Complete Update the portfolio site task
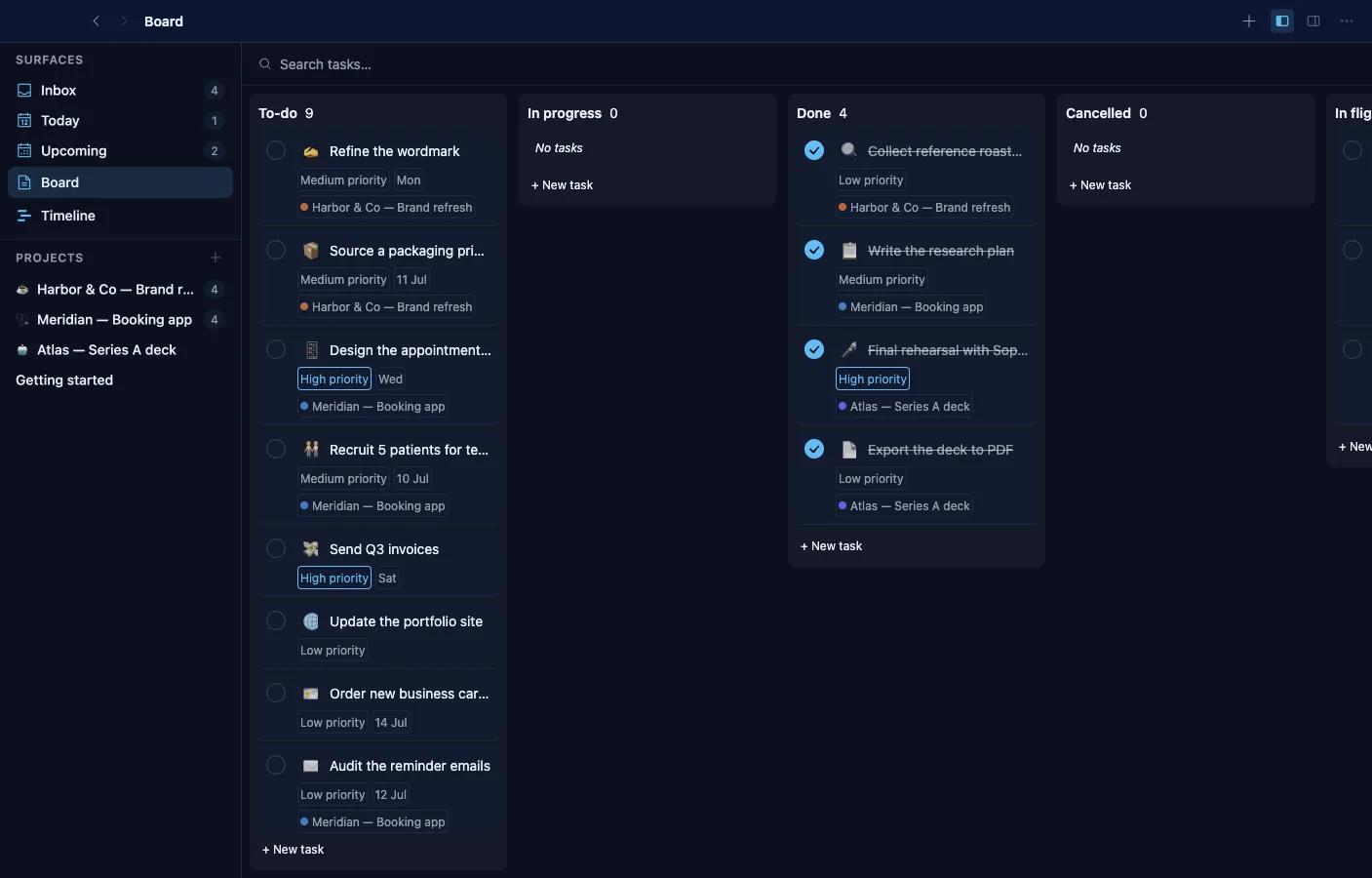The image size is (1372, 878). coord(276,620)
